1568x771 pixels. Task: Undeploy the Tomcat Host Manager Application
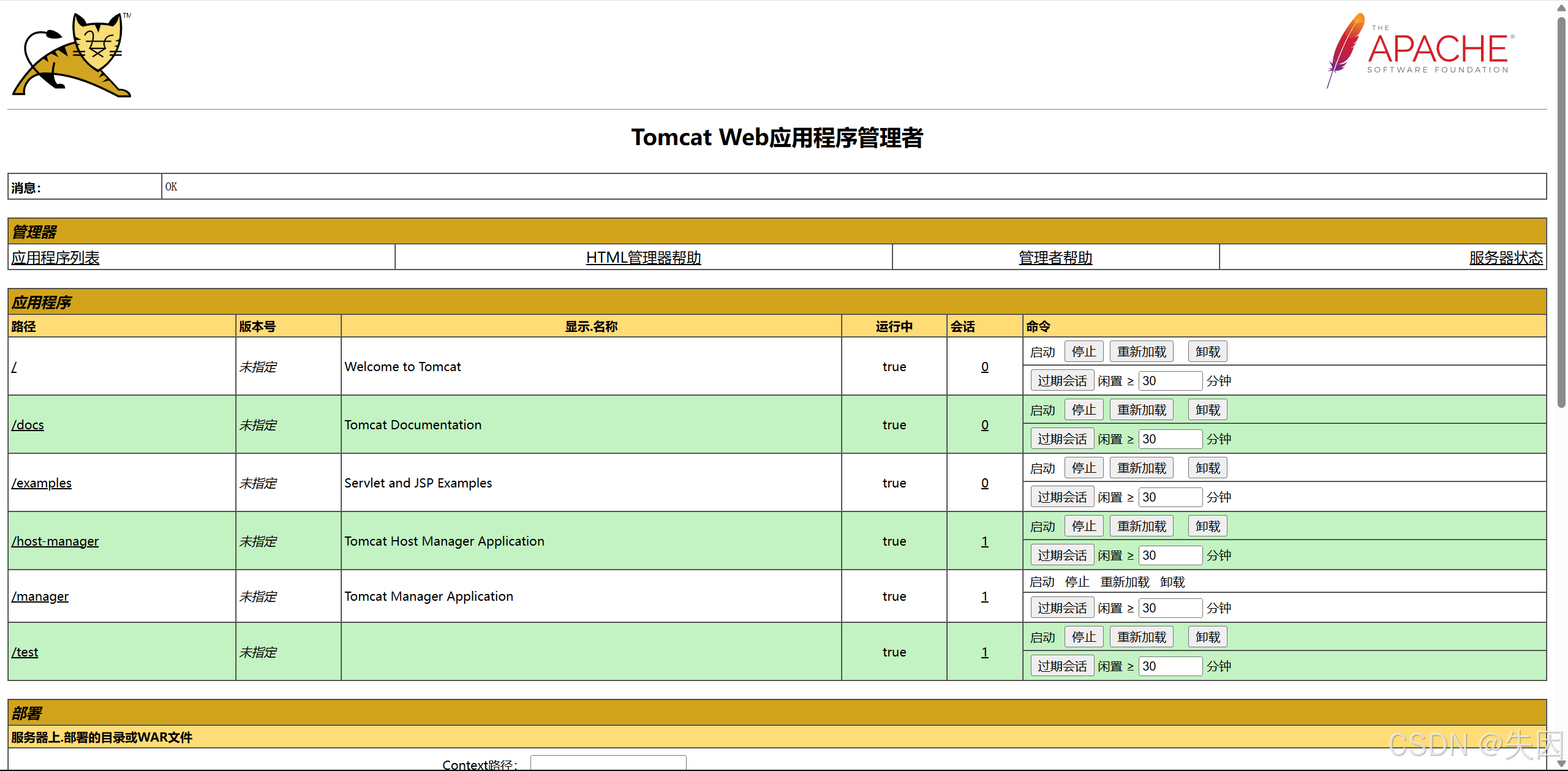[1207, 526]
